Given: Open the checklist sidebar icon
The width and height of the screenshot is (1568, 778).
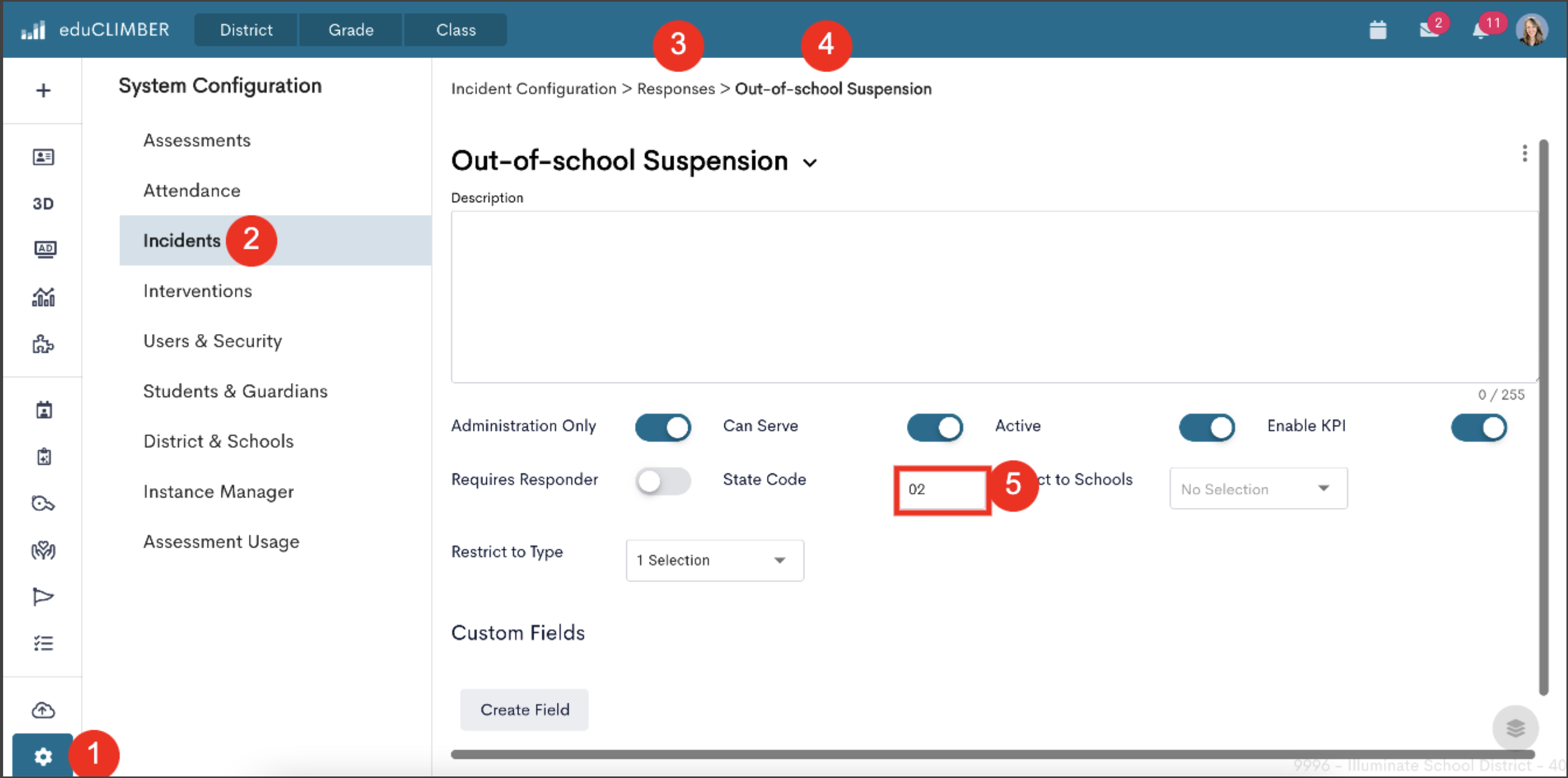Looking at the screenshot, I should (43, 643).
